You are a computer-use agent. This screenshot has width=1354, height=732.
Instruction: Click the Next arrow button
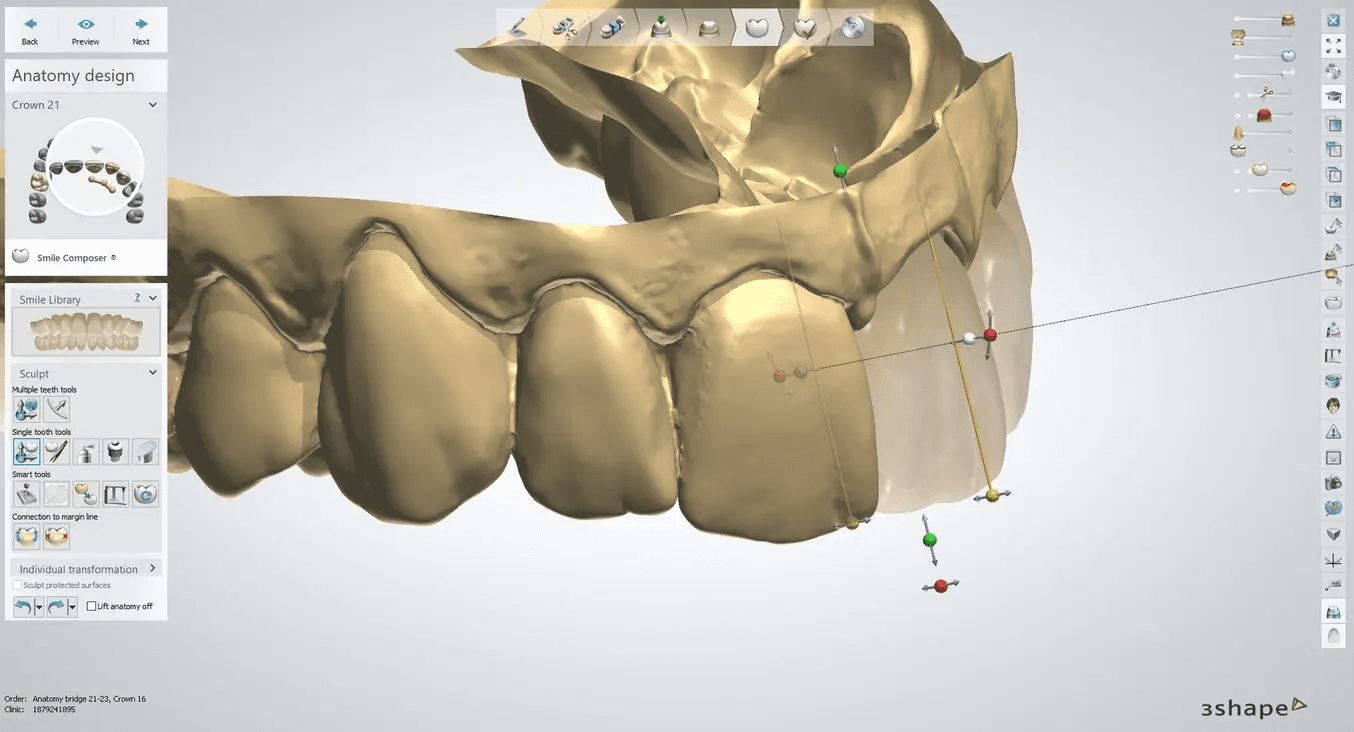(x=141, y=30)
